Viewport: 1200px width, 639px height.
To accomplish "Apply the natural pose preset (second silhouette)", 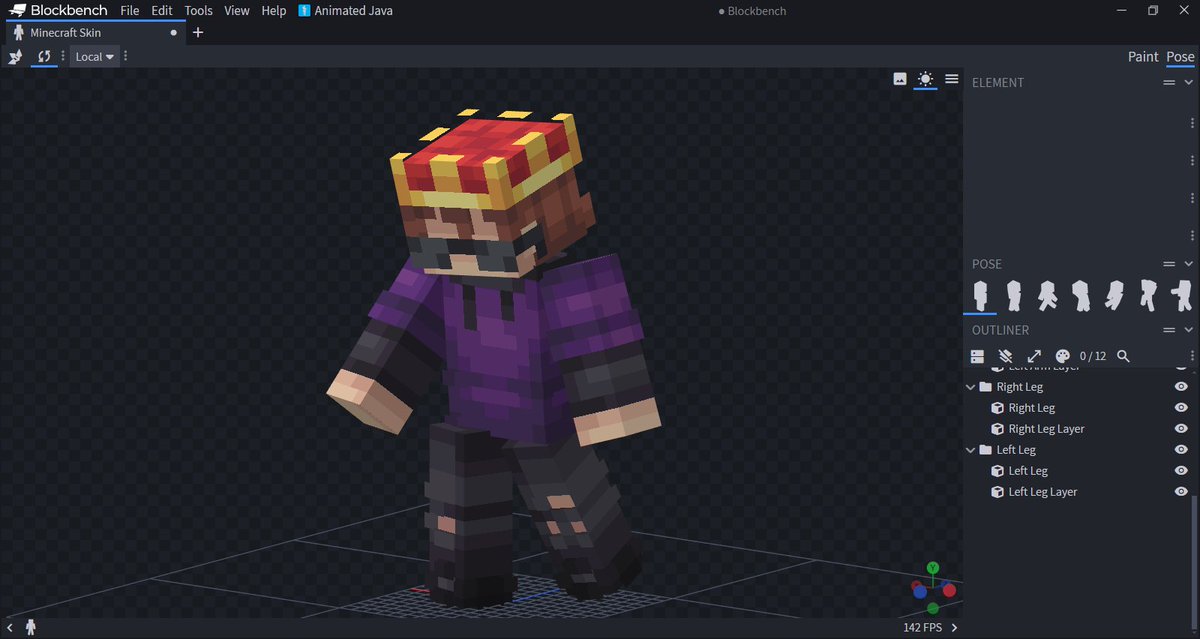I will [x=1014, y=294].
